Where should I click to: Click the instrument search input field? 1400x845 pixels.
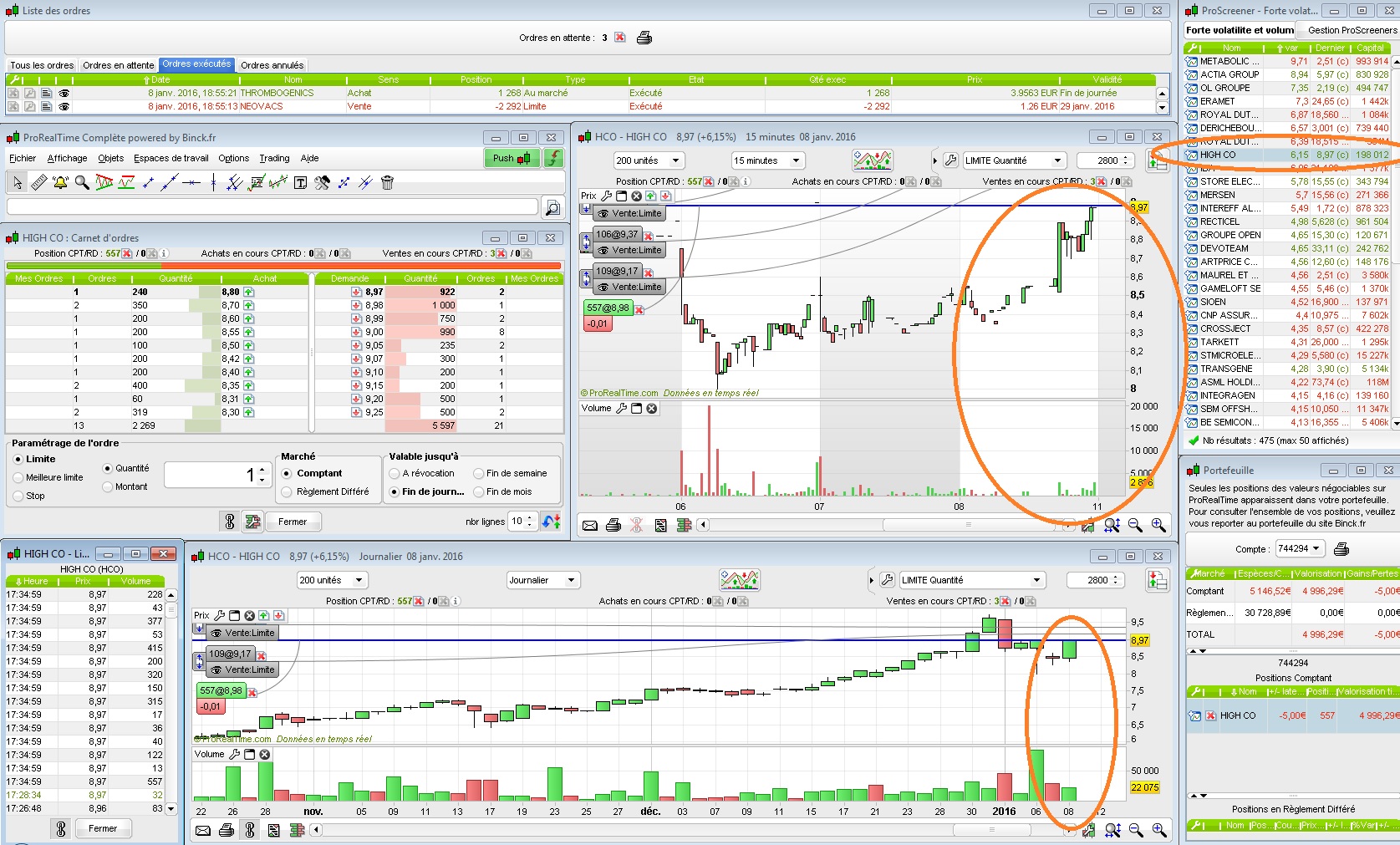pos(272,206)
